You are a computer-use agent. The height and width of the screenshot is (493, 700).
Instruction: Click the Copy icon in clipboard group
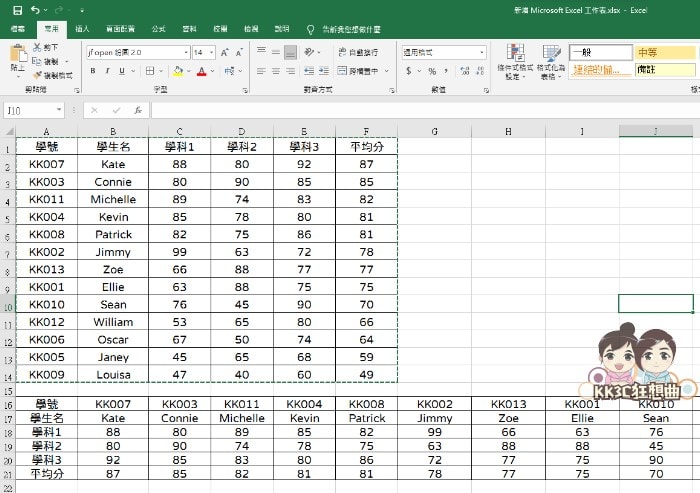click(37, 61)
